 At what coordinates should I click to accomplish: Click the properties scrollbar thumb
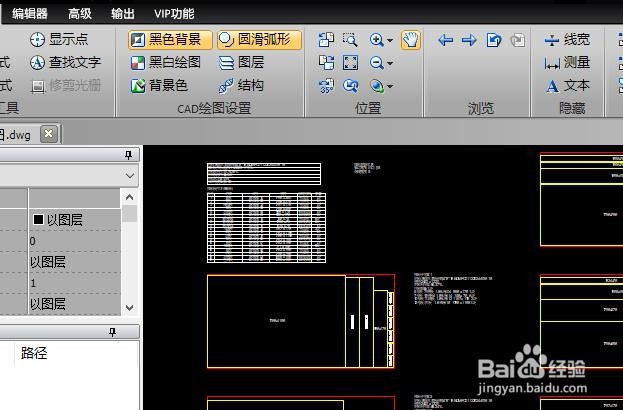coord(130,213)
